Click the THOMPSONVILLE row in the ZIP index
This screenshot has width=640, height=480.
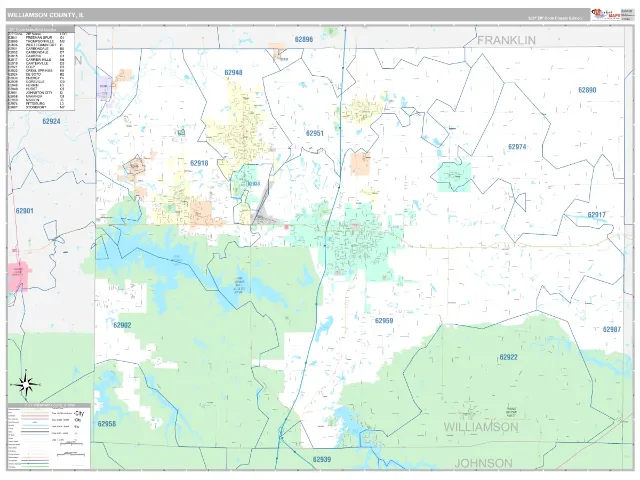[x=36, y=41]
